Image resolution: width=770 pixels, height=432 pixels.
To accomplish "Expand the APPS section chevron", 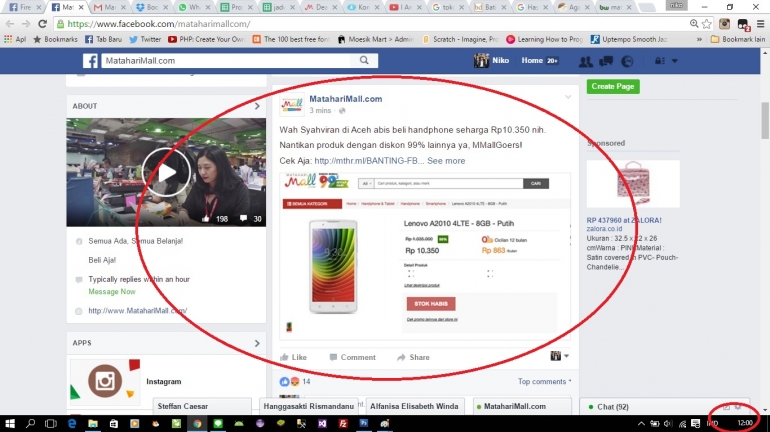I will click(x=257, y=343).
